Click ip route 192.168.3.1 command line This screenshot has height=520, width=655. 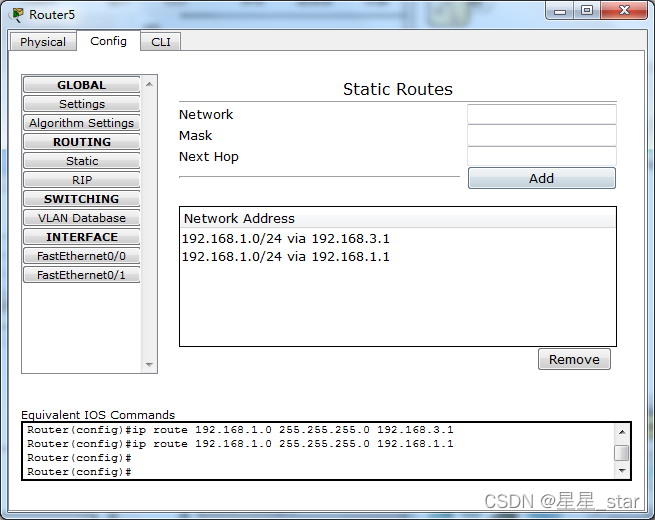240,430
